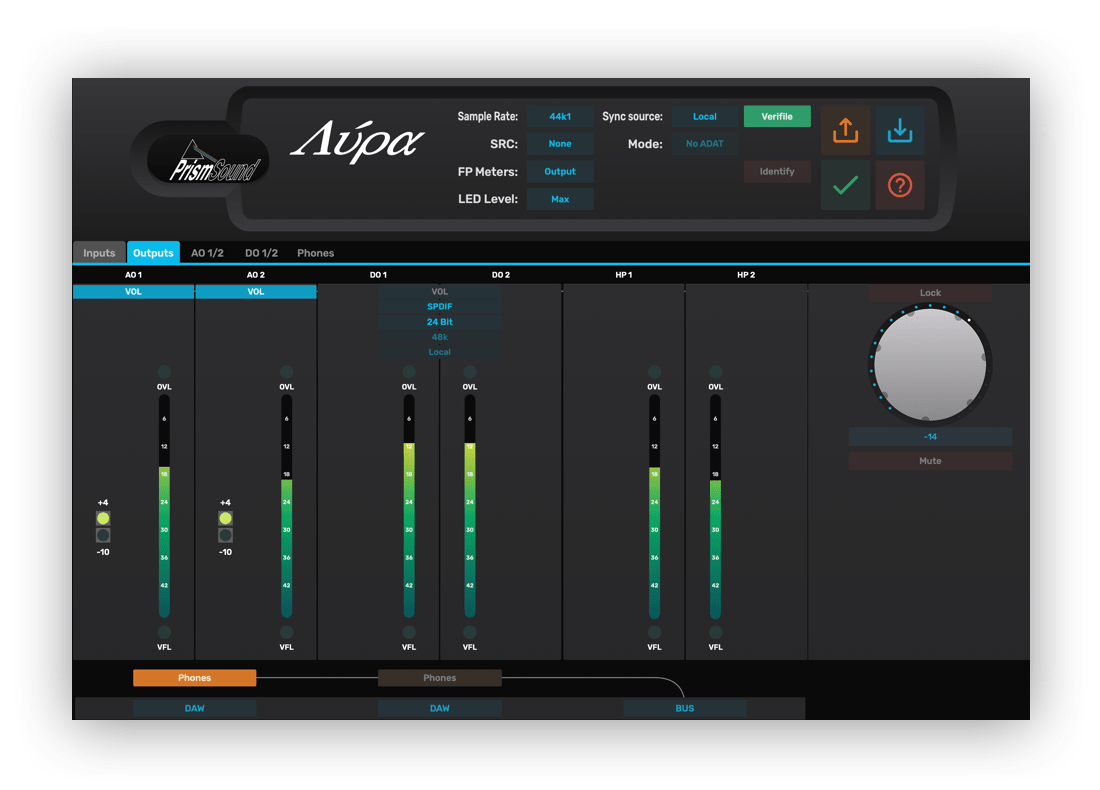Click the DO 2 VFL indicator
1100x790 pixels.
click(470, 632)
